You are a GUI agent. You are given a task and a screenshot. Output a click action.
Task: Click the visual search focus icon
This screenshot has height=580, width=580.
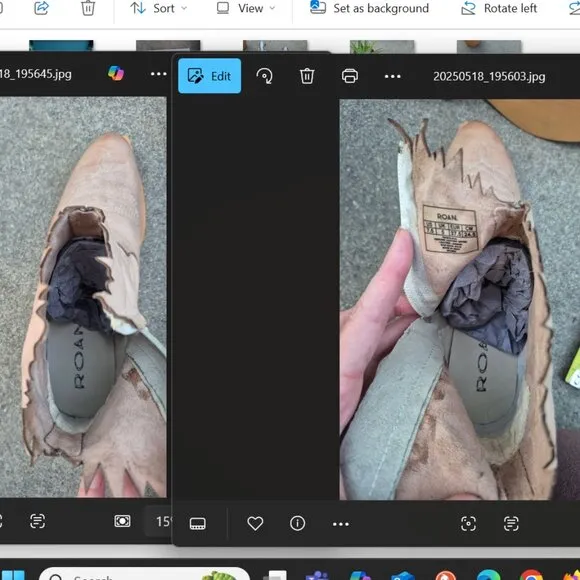[x=468, y=523]
